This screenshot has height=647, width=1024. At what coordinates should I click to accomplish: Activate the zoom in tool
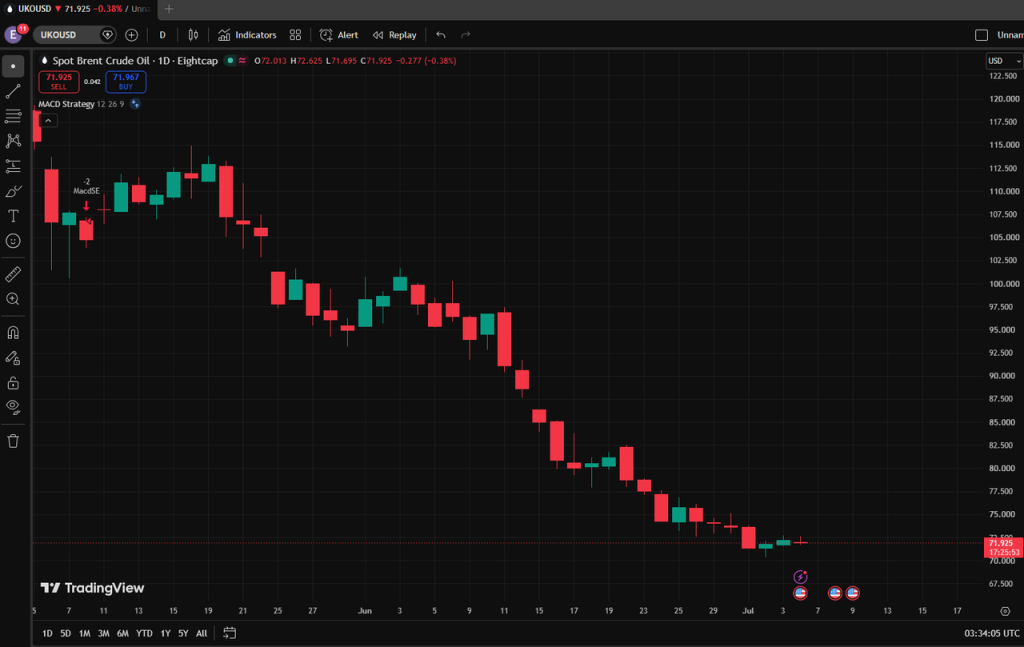(x=13, y=299)
